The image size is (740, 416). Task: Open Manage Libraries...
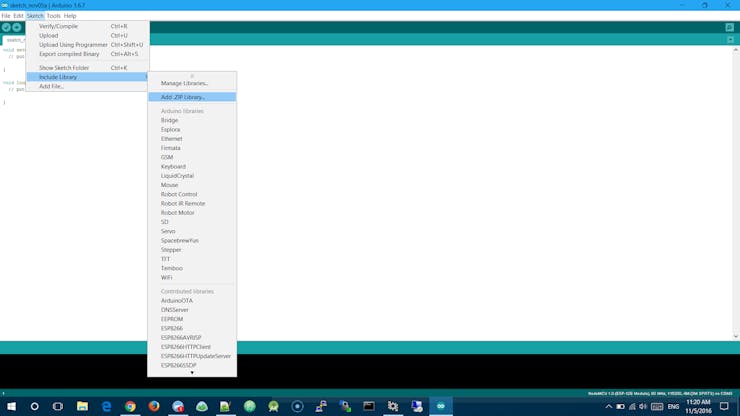coord(192,83)
